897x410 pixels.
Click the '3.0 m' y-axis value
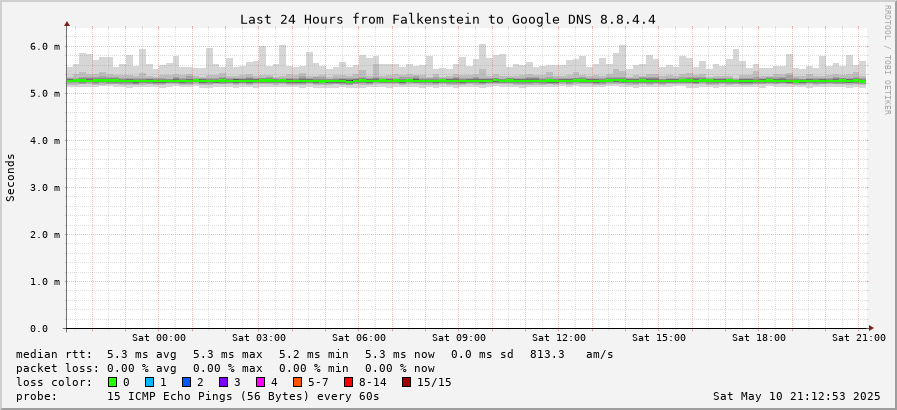[45, 188]
